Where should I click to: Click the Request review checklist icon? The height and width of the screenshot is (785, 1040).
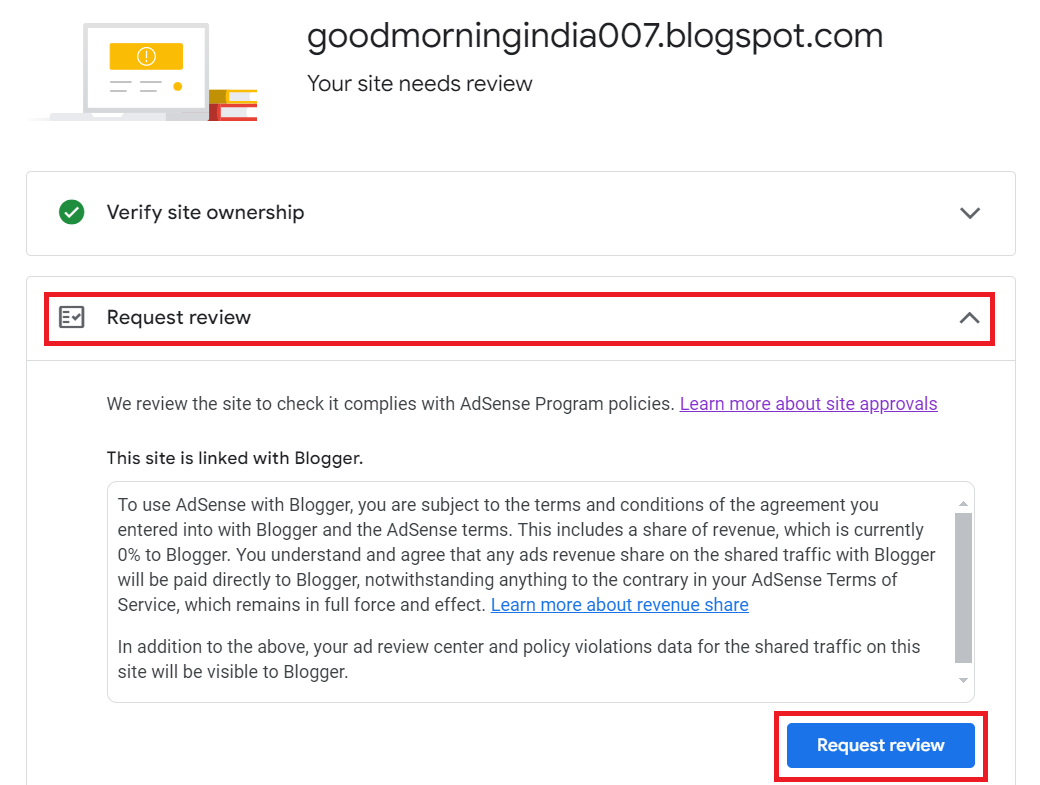pos(72,317)
